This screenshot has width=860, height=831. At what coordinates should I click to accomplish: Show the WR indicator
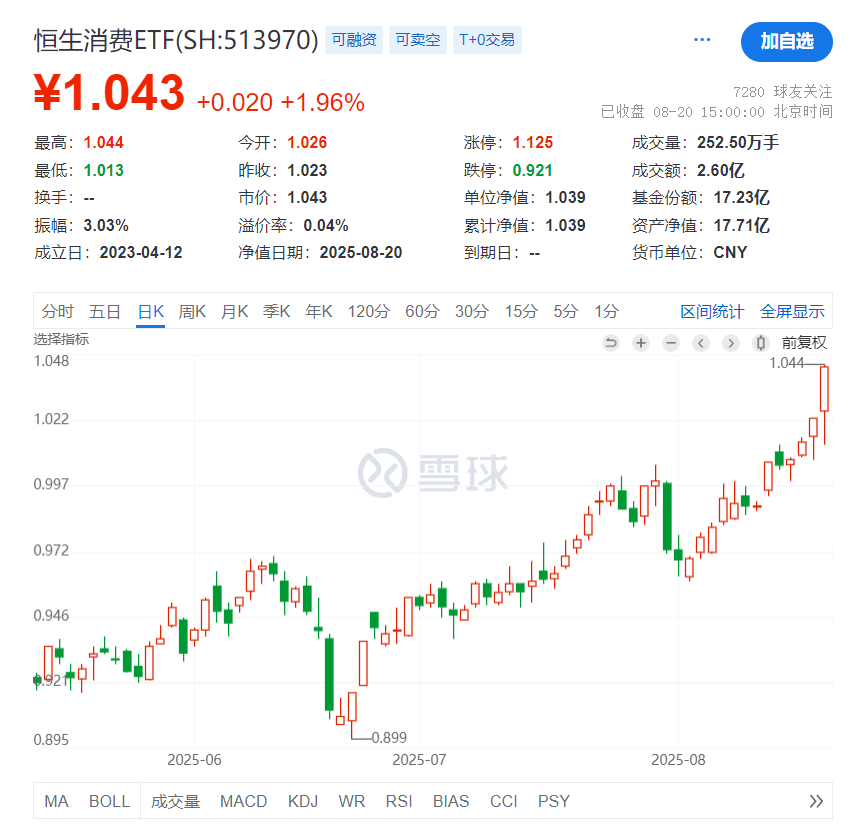click(352, 801)
